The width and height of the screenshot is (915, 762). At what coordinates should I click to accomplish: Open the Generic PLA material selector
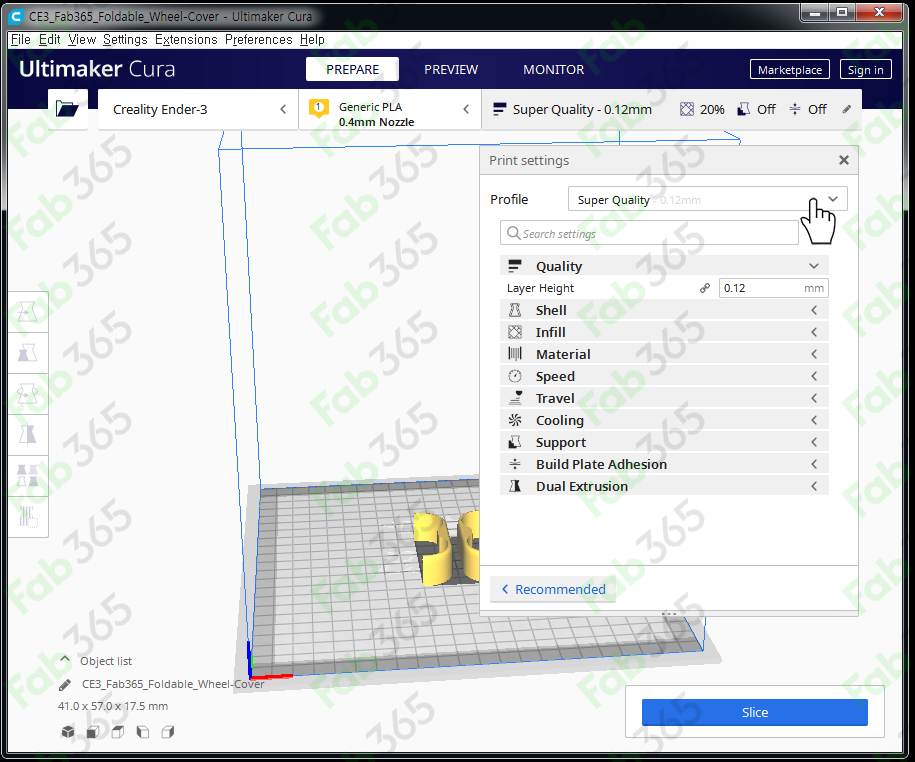[x=390, y=109]
